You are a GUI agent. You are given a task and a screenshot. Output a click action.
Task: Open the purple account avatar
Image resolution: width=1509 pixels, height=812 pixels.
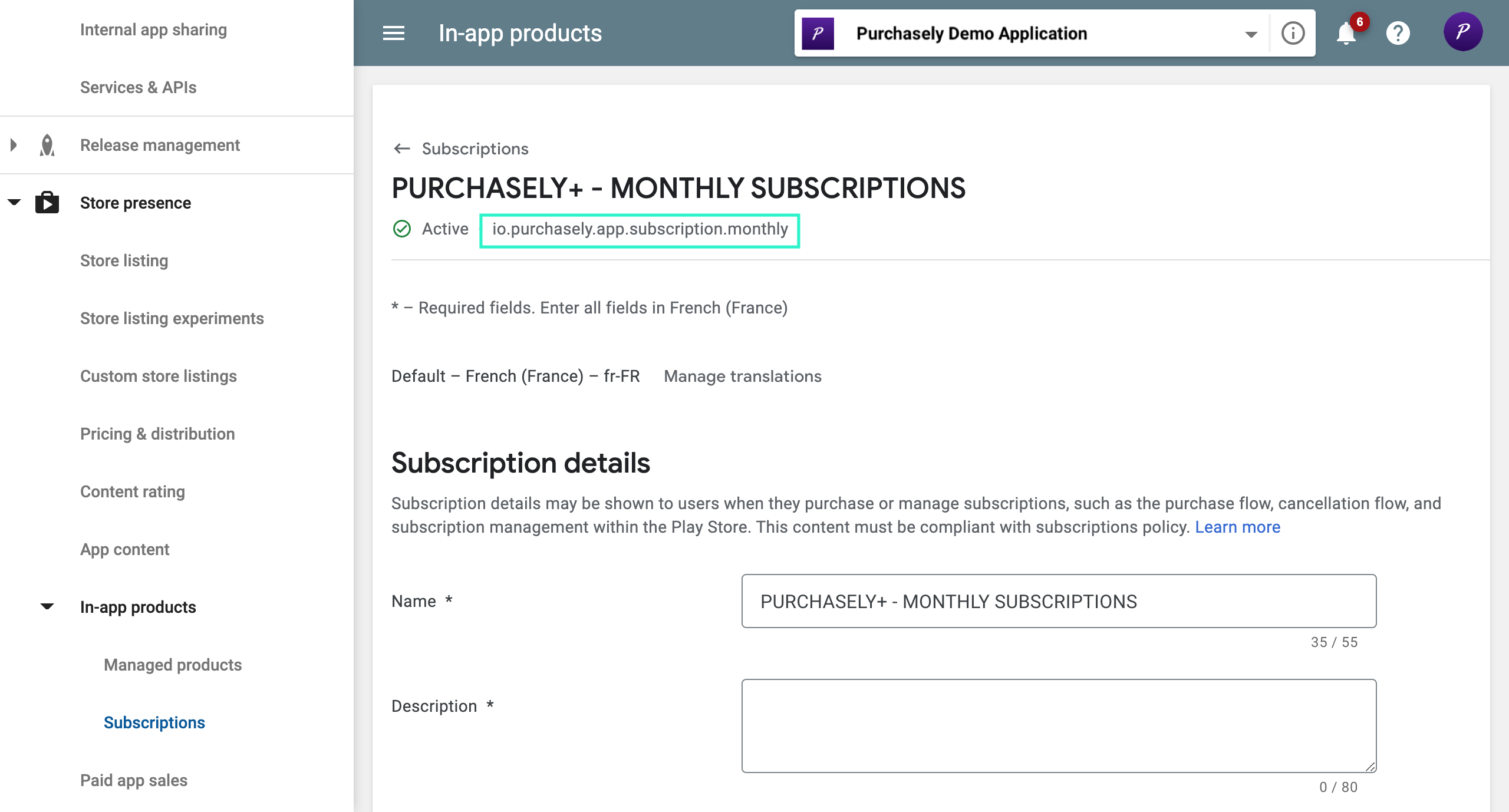tap(1462, 32)
